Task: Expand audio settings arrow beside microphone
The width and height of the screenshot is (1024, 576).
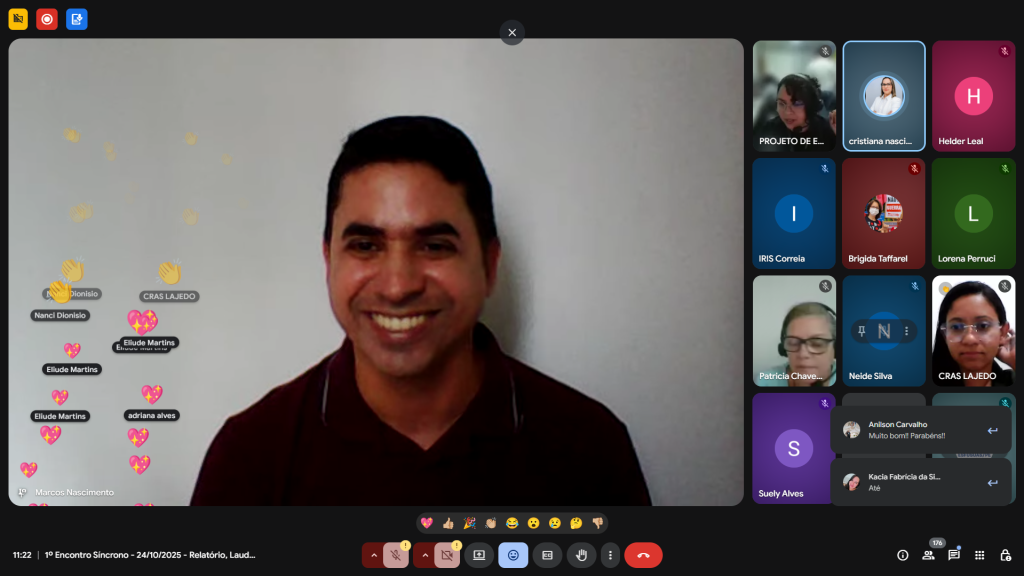Action: (x=374, y=555)
